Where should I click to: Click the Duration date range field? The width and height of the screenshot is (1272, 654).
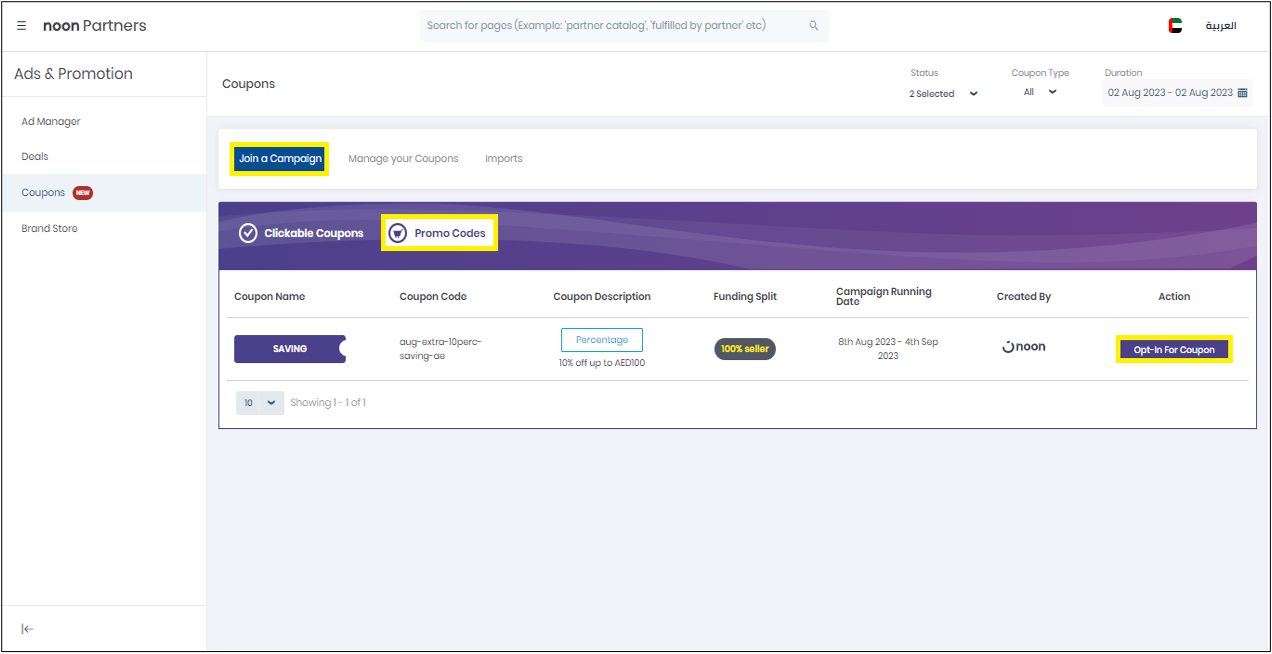(x=1178, y=93)
